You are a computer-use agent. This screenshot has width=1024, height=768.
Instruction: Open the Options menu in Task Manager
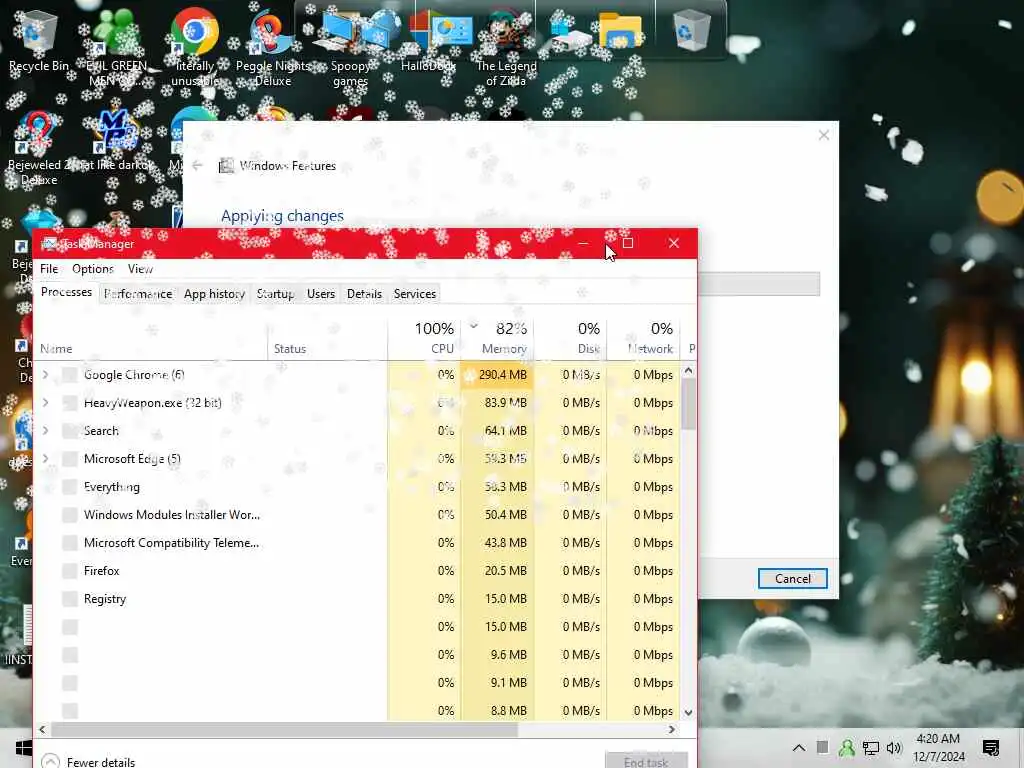click(x=93, y=269)
